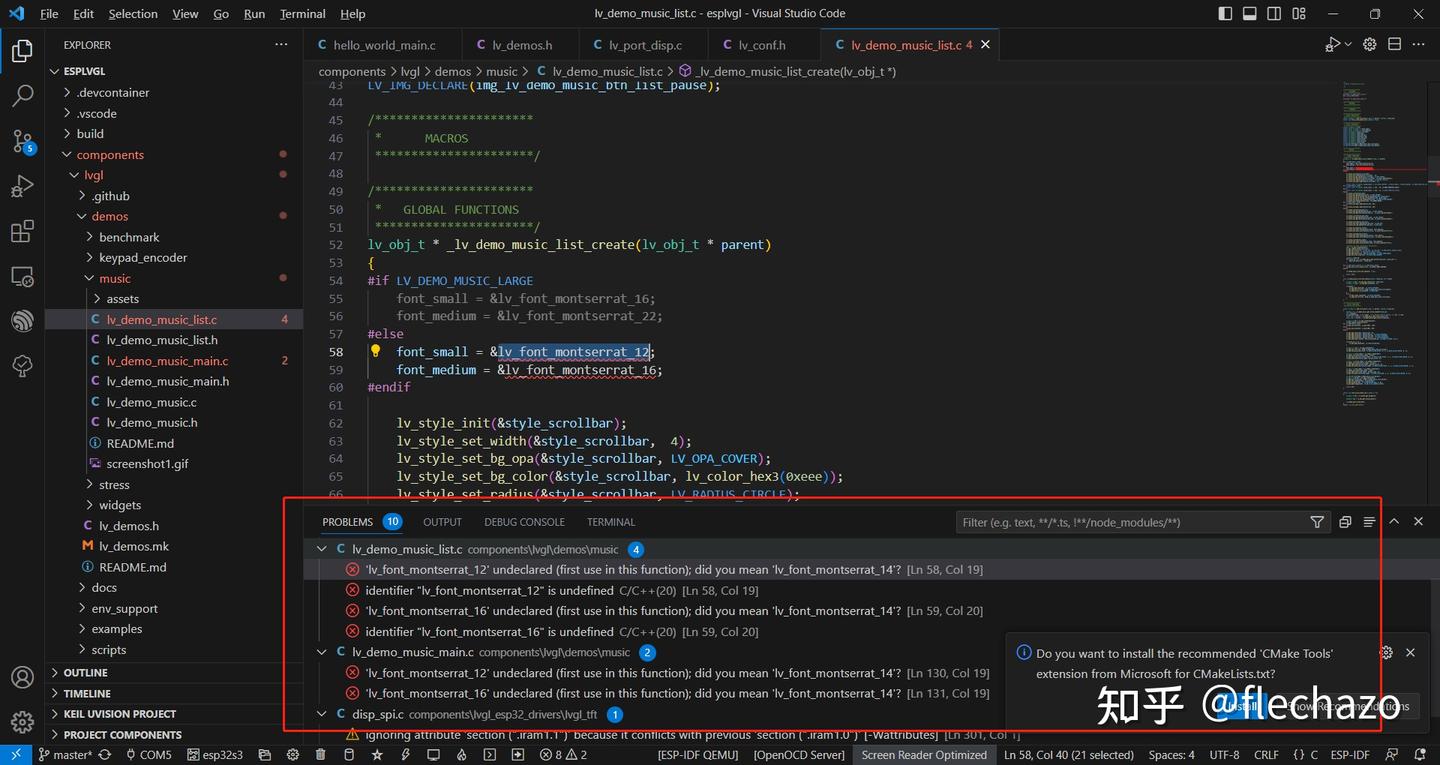Close the lv_demo_music_list.c editor tab
Screen dimensions: 1440x765
coord(985,45)
